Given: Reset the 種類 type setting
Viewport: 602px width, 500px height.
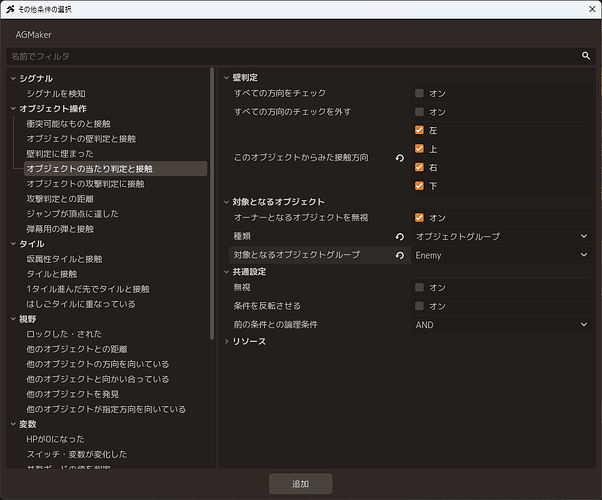Looking at the screenshot, I should tap(400, 237).
